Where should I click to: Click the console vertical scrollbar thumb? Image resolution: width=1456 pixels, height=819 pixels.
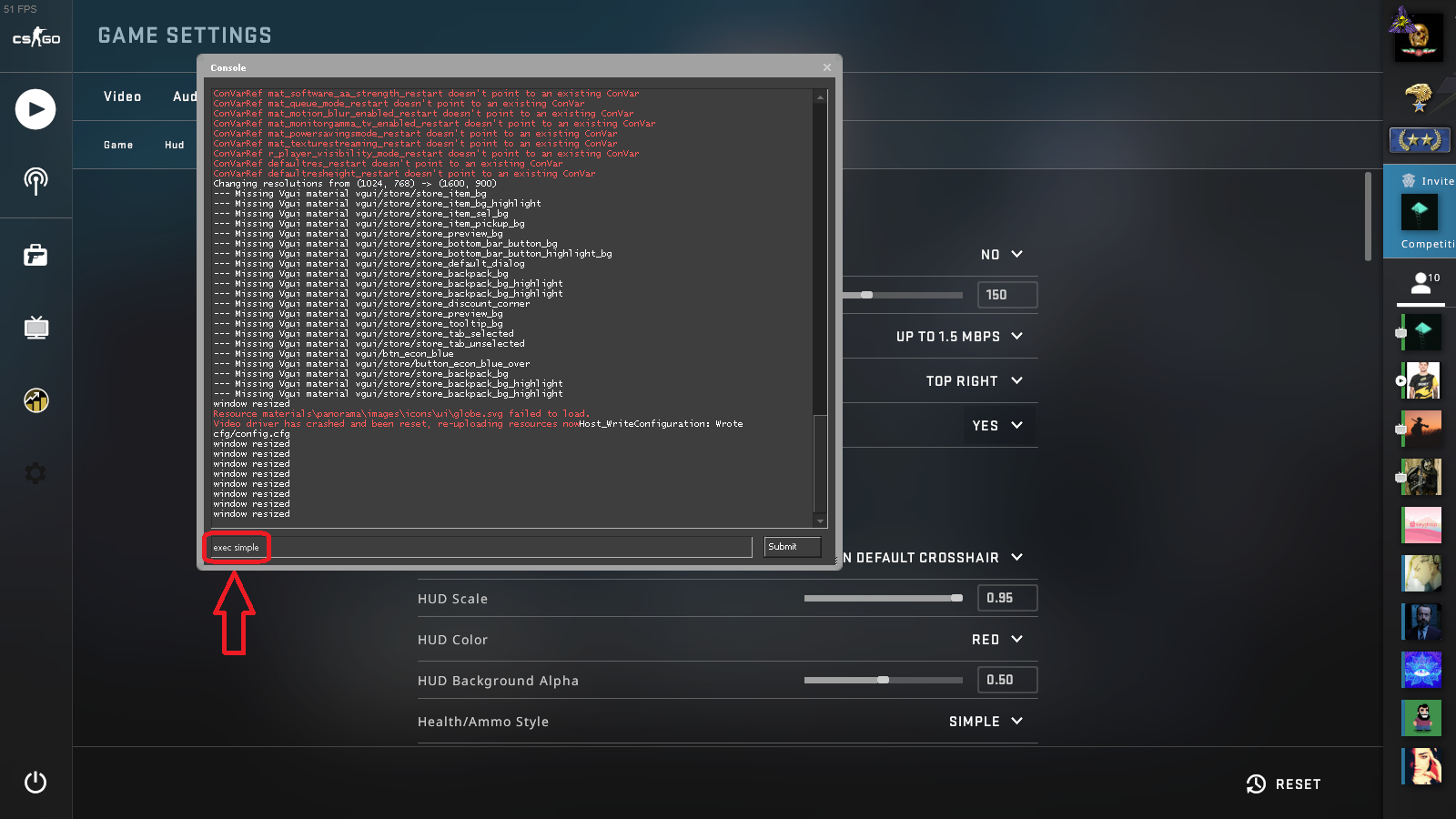point(821,464)
